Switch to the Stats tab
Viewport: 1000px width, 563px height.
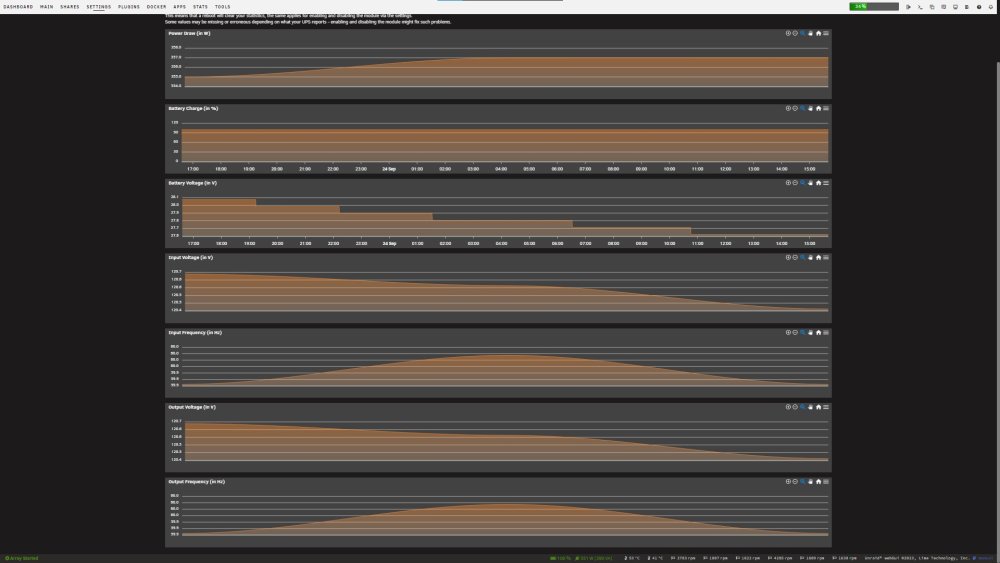tap(200, 6)
